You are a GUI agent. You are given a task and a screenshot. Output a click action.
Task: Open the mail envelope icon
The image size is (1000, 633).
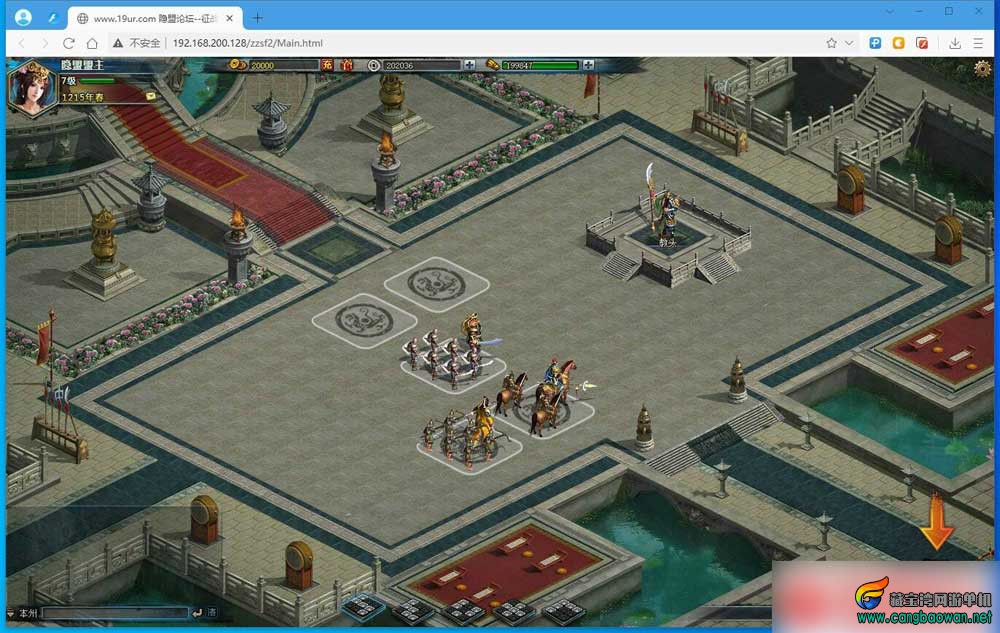[x=151, y=96]
